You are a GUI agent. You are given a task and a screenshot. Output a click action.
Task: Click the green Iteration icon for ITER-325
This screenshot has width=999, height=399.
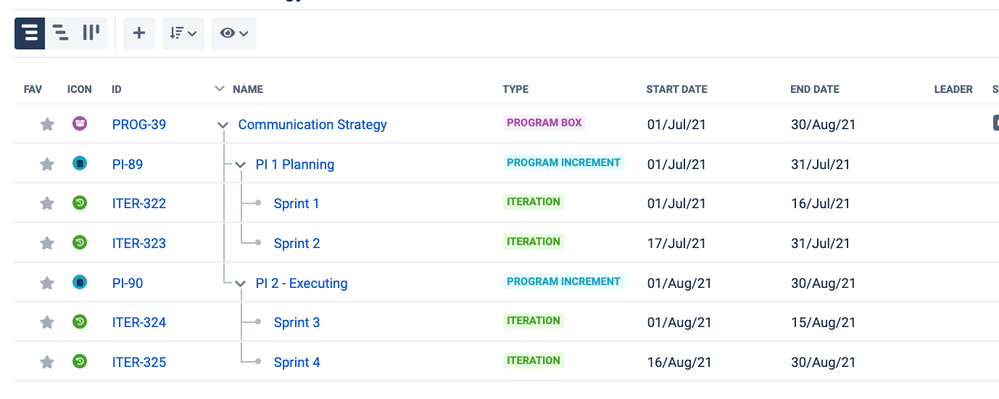(80, 361)
